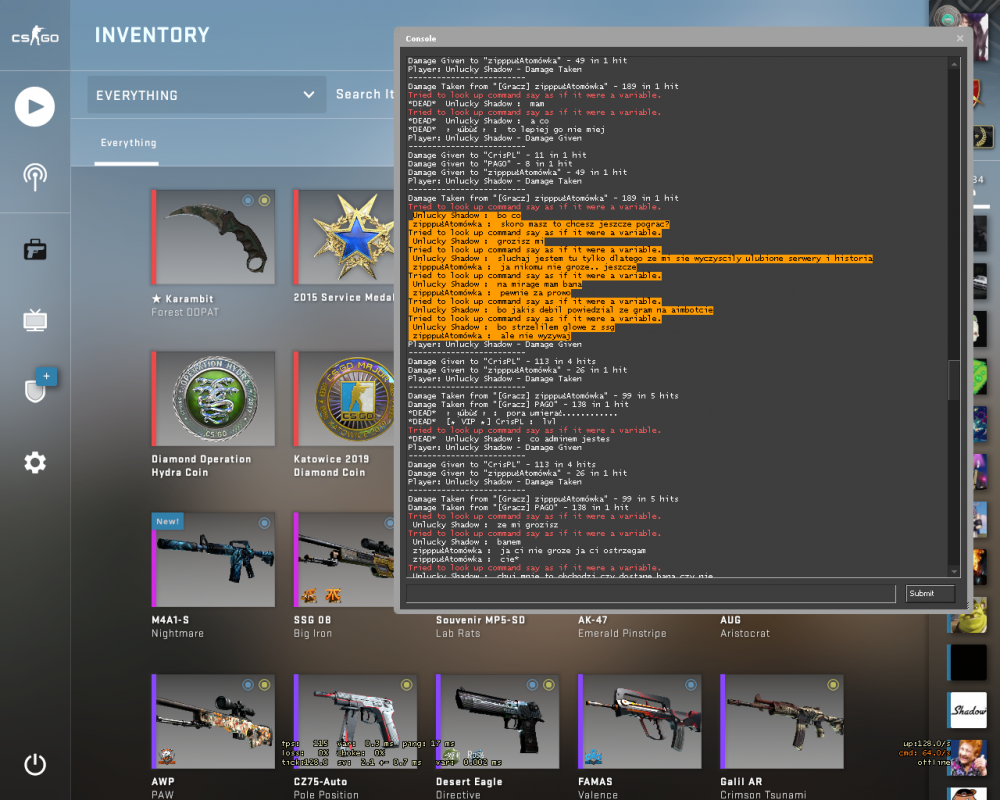This screenshot has width=1000, height=800.
Task: Click the CS:GO logo home icon
Action: (x=35, y=36)
